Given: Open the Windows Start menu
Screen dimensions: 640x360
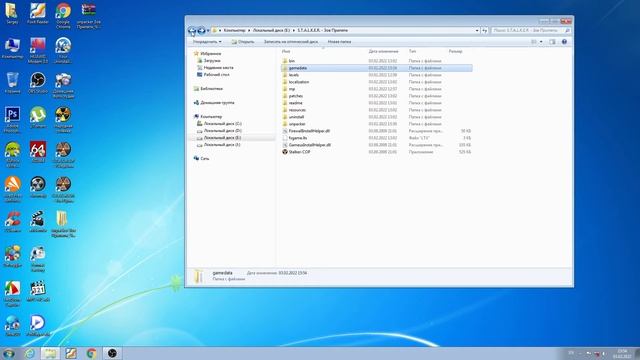Looking at the screenshot, I should click(x=9, y=353).
